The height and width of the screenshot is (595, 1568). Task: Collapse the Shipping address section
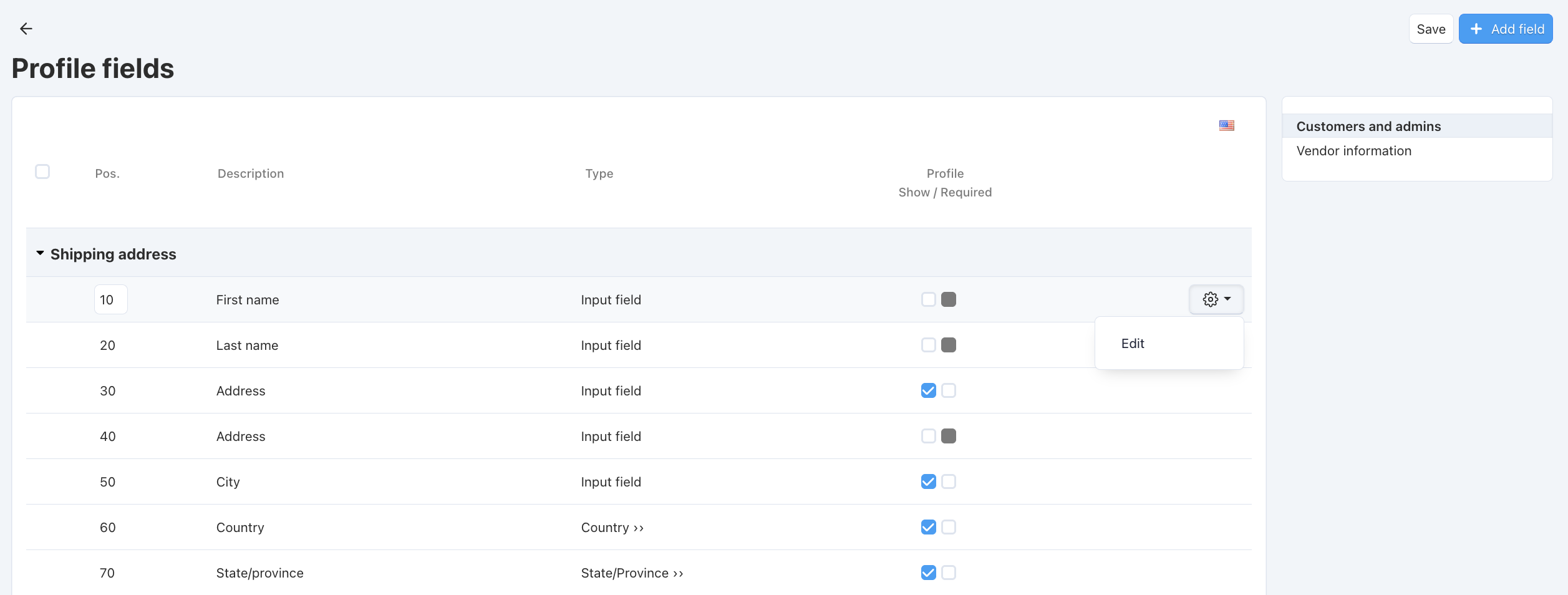pyautogui.click(x=40, y=253)
